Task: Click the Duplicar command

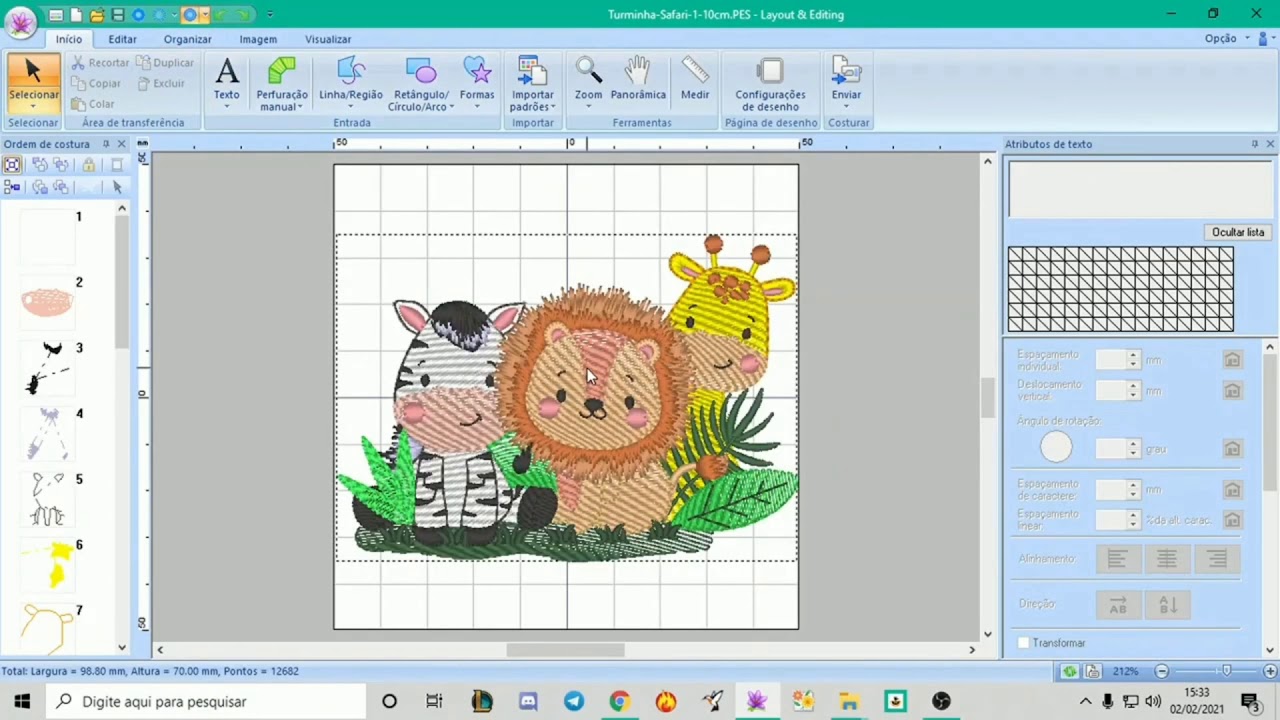Action: pos(165,63)
